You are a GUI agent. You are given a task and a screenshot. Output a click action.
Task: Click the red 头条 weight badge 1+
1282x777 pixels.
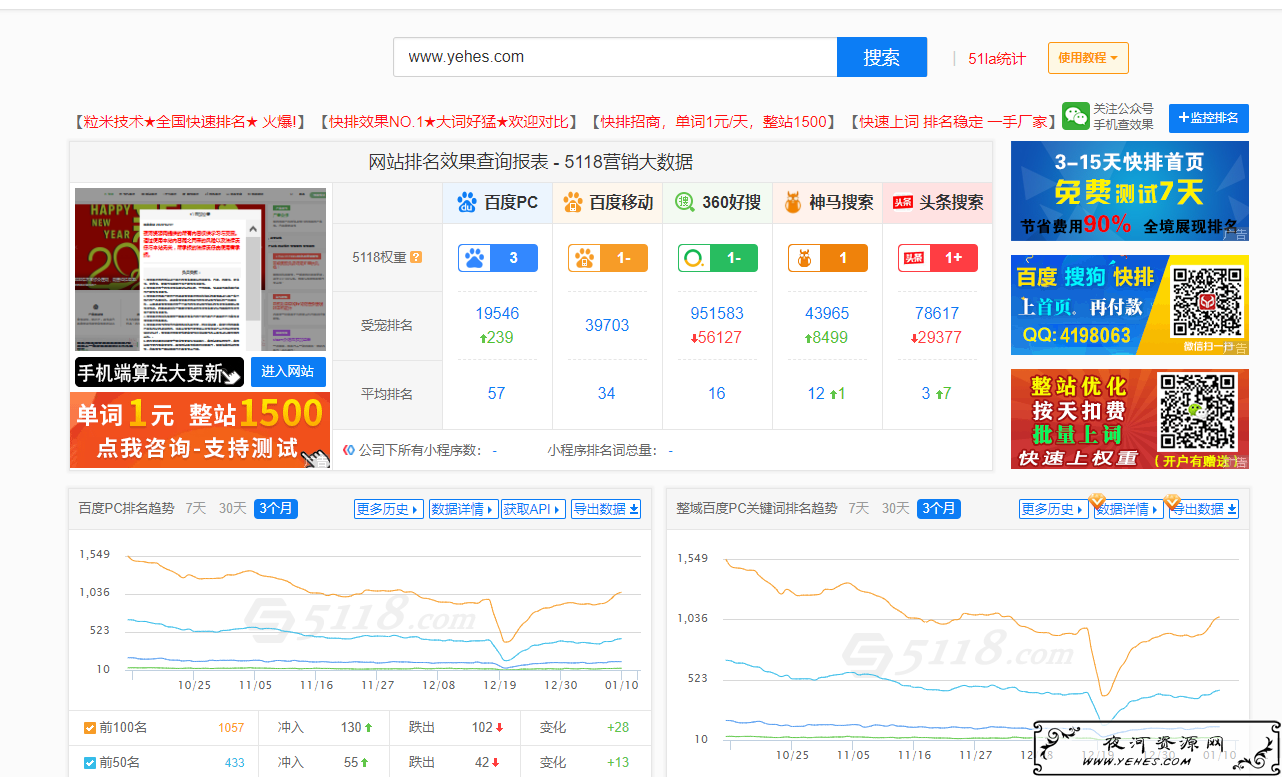938,258
